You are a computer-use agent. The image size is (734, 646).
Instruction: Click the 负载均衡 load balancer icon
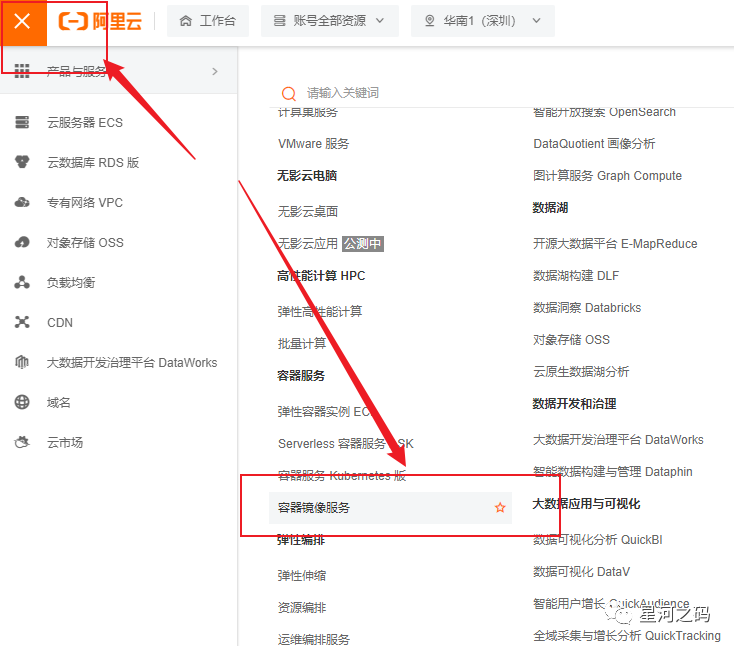click(x=22, y=282)
